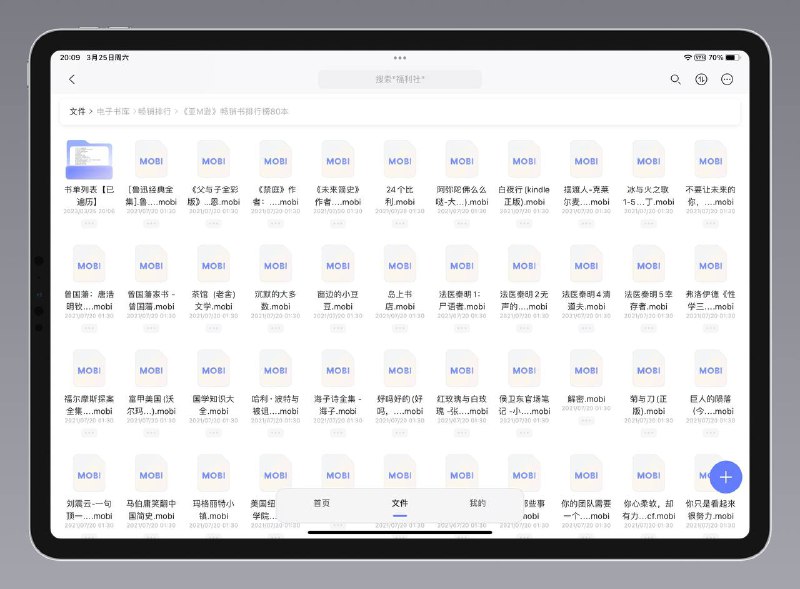Expand options under the 书单列表 folder

[x=88, y=223]
